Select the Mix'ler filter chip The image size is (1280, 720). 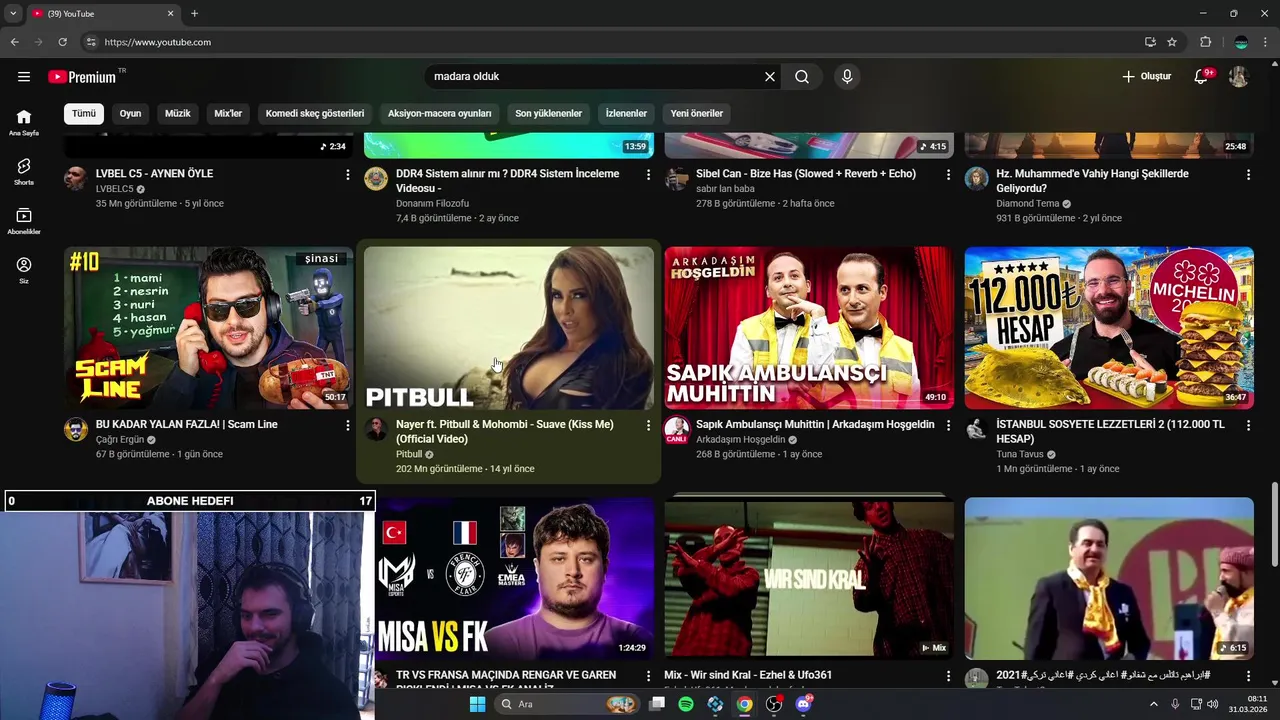coord(228,113)
